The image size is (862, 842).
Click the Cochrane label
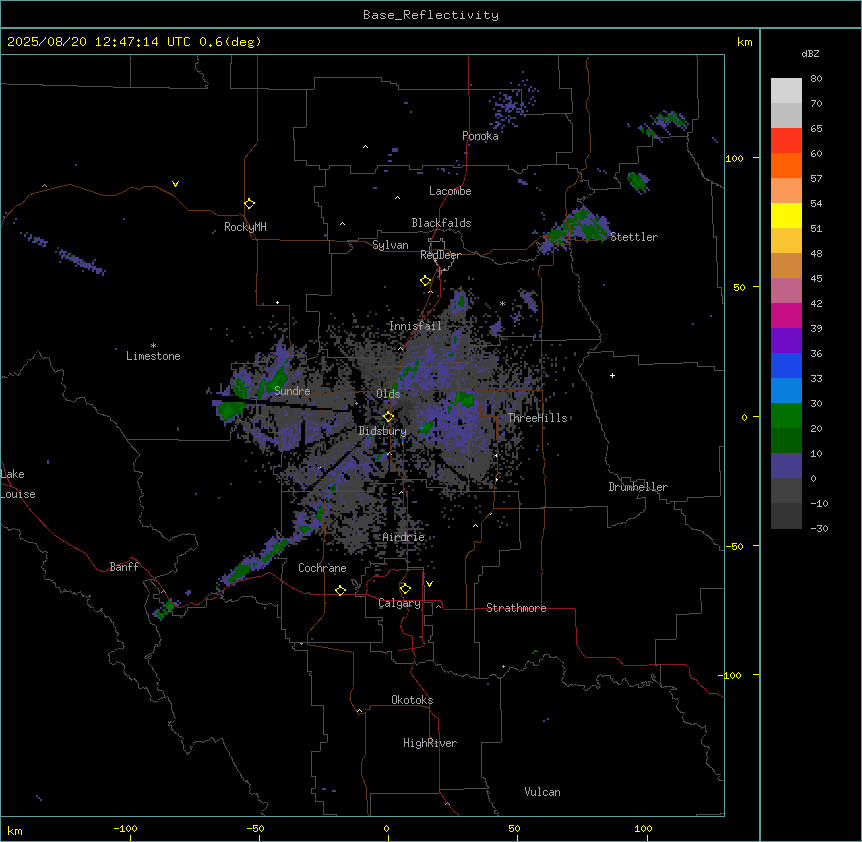[x=322, y=568]
